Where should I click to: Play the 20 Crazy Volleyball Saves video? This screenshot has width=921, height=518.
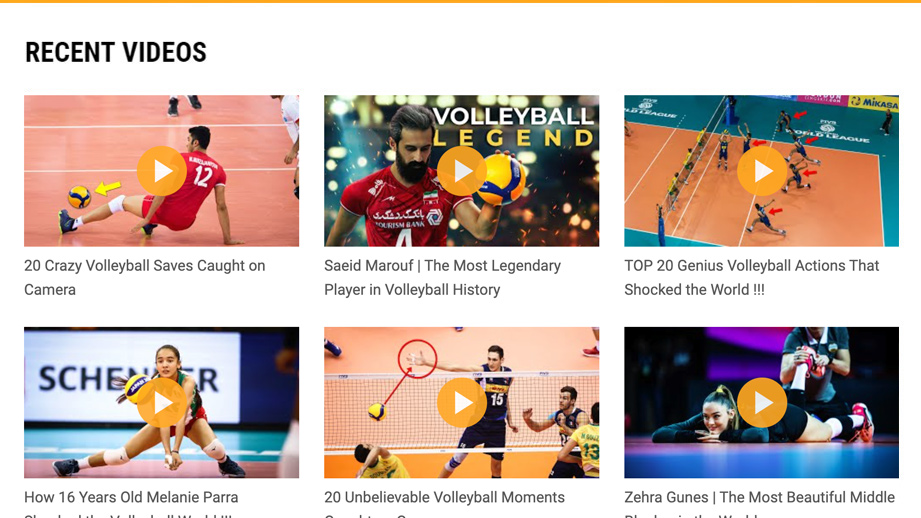pos(162,171)
